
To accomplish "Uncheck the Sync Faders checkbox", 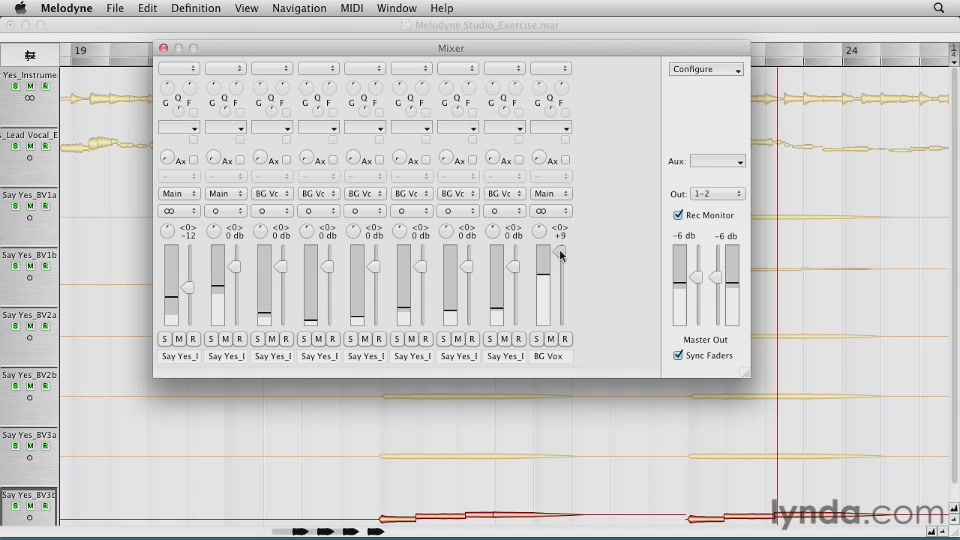I will pos(678,355).
